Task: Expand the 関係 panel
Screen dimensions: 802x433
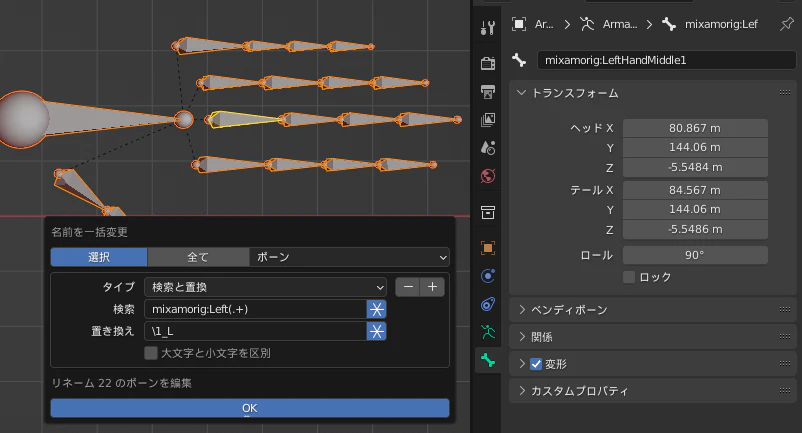Action: click(x=522, y=337)
